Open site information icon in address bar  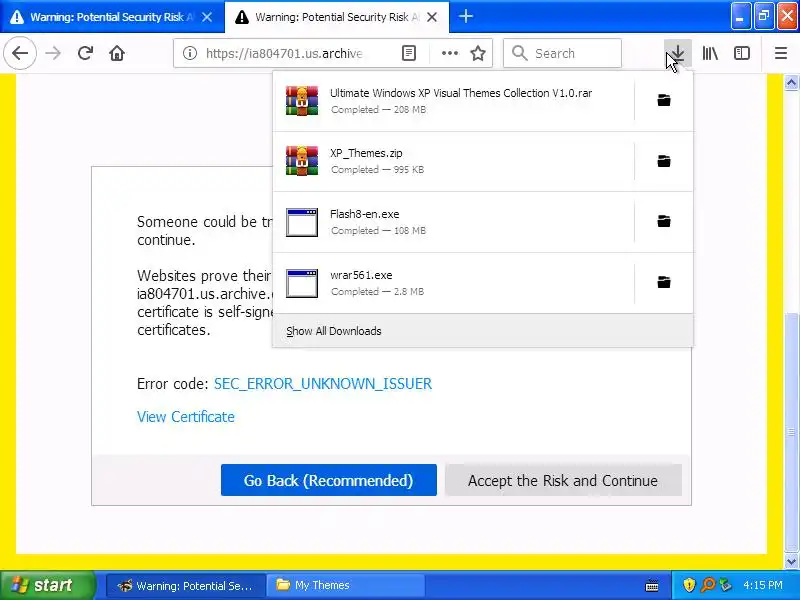click(190, 53)
